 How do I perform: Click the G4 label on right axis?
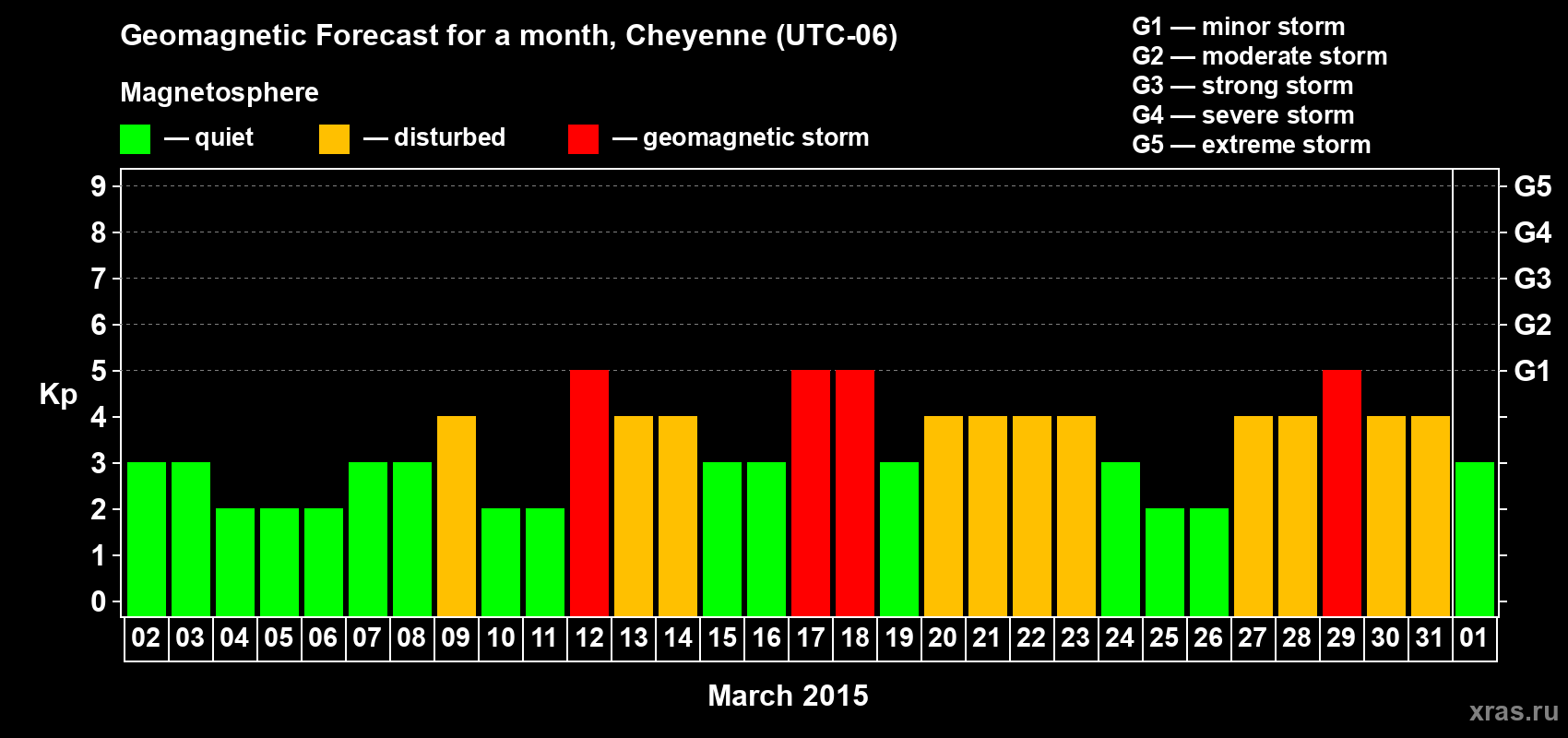point(1533,232)
